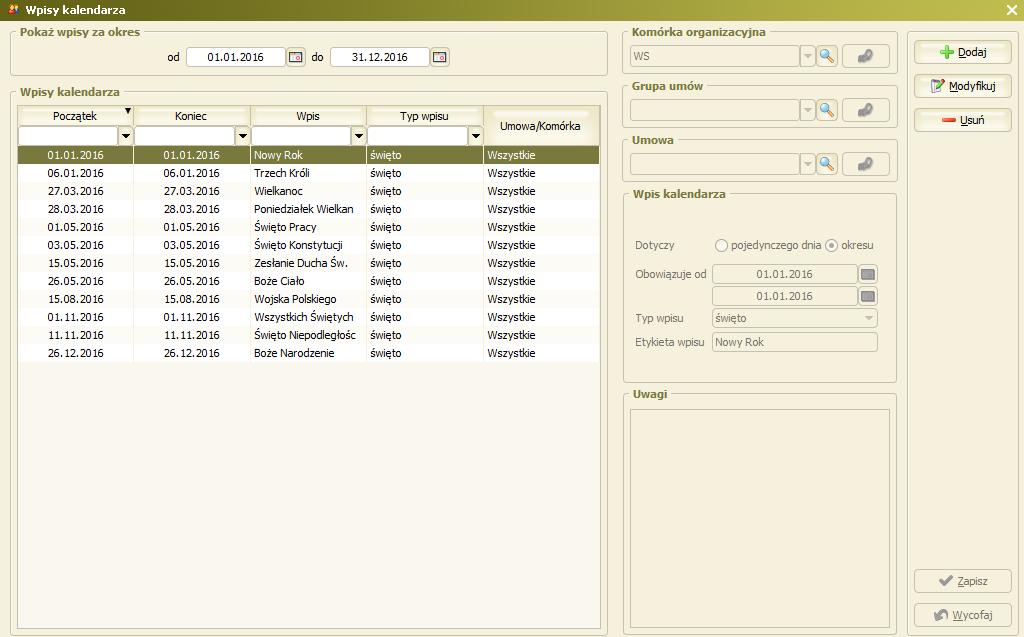Screen dimensions: 1024x637
Task: Click the Grupa umów input field
Action: pos(715,110)
